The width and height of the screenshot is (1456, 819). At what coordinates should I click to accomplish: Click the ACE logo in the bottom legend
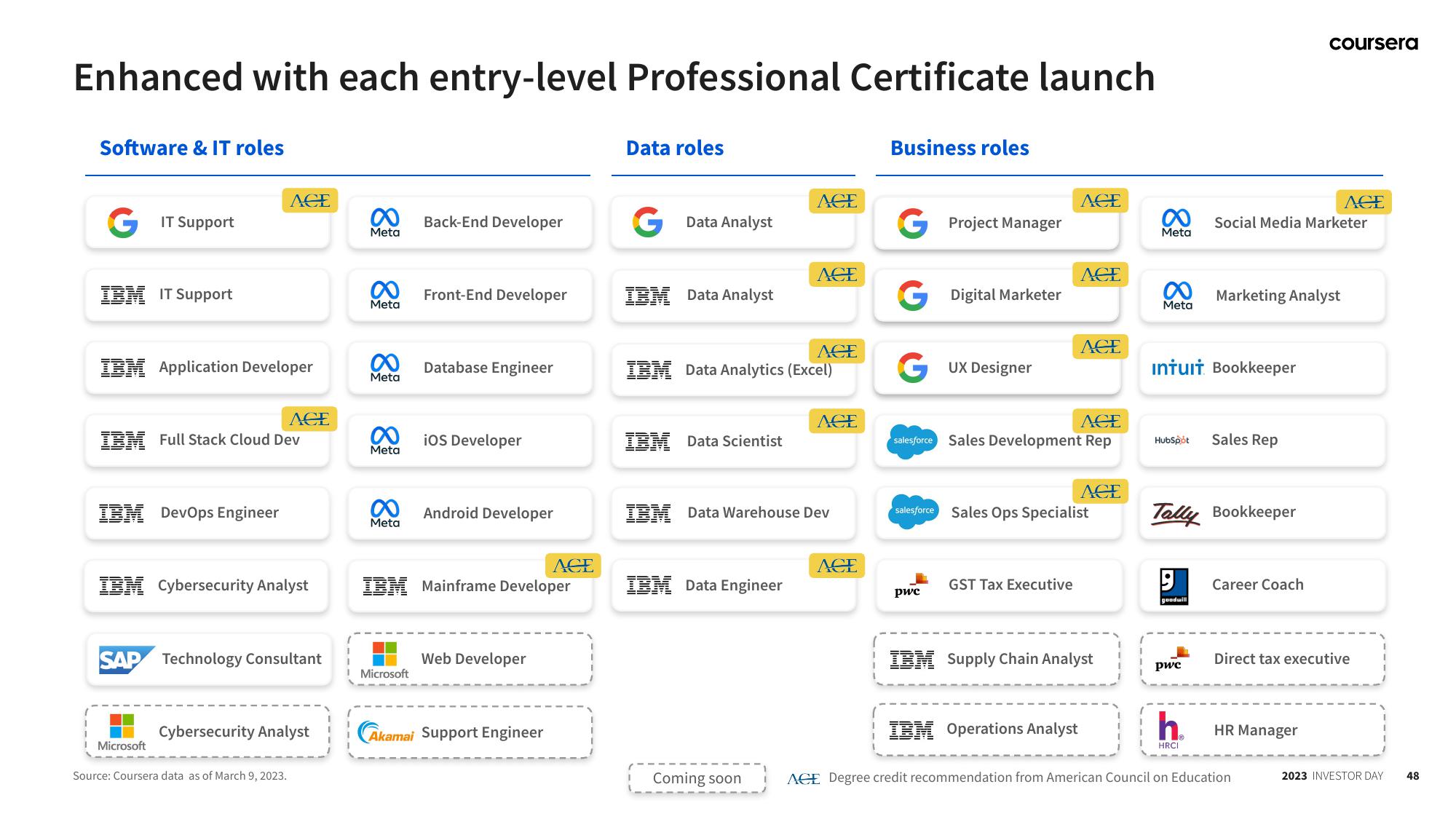click(804, 778)
